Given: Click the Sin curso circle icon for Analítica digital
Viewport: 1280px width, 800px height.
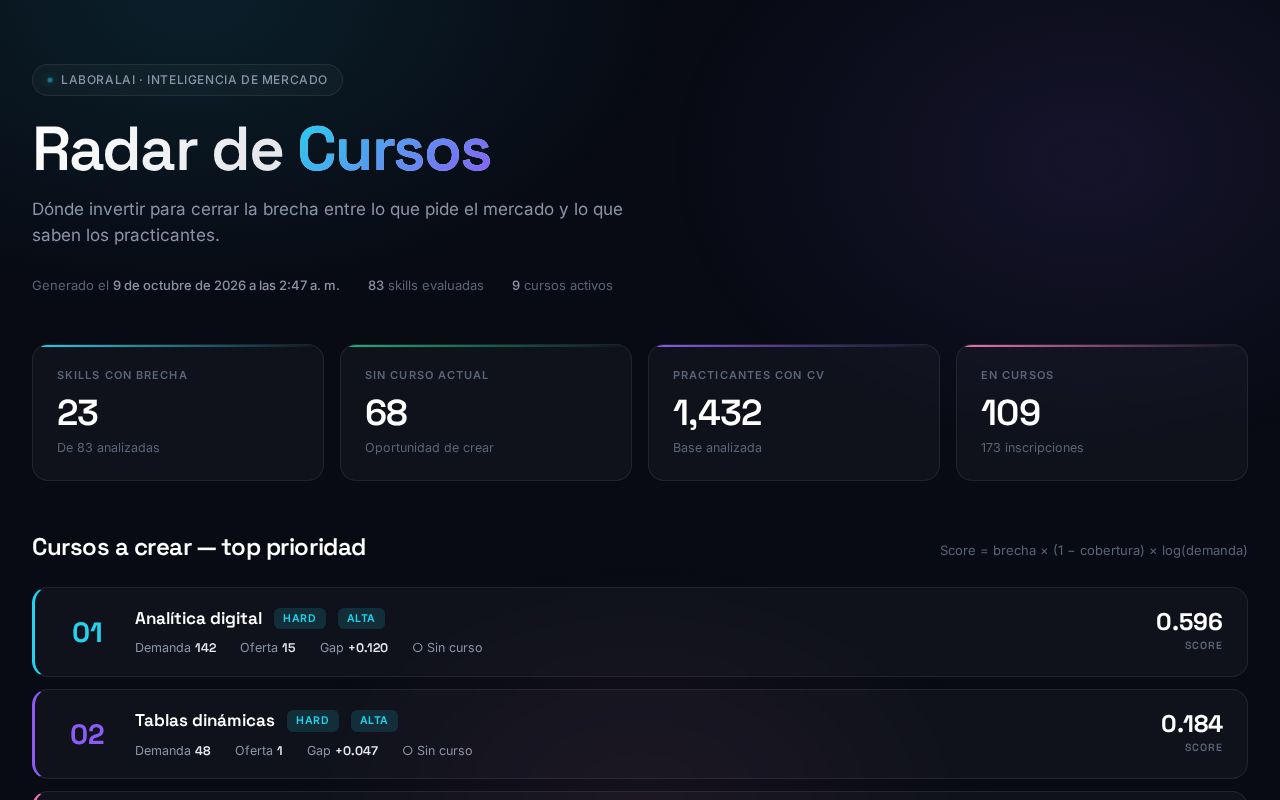Looking at the screenshot, I should click(418, 648).
